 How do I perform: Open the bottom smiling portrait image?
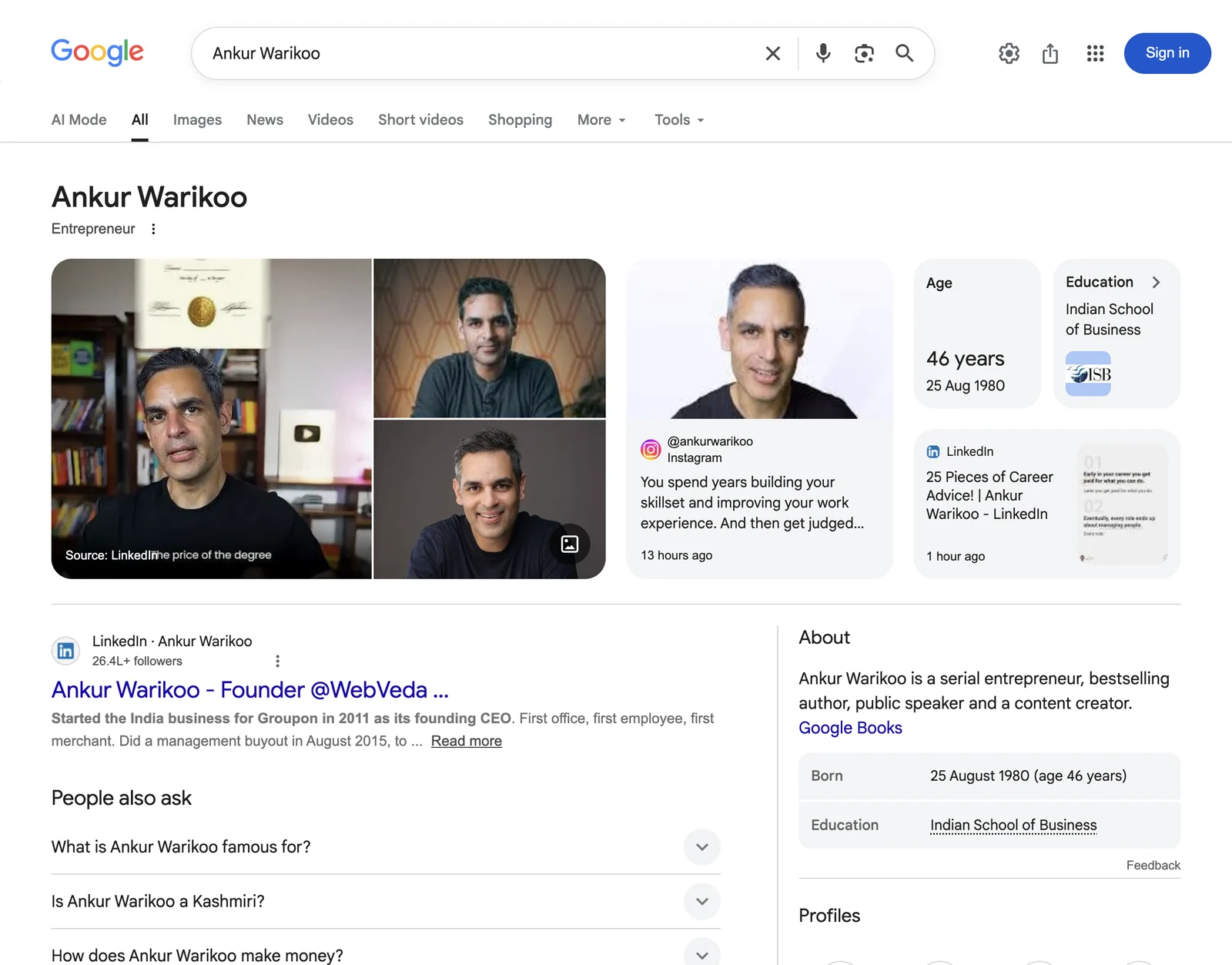[490, 500]
